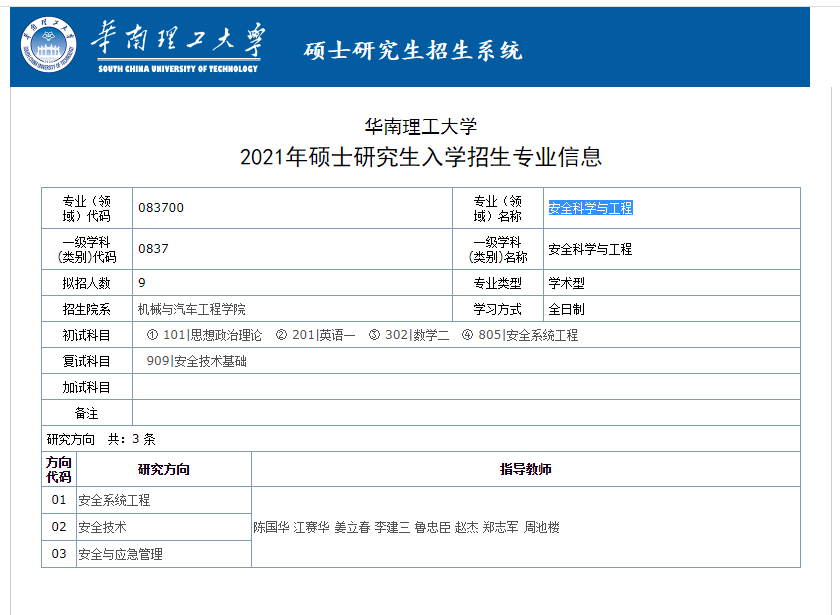Screen dimensions: 840x615
Task: Click the program type value 学术型
Action: click(x=566, y=283)
